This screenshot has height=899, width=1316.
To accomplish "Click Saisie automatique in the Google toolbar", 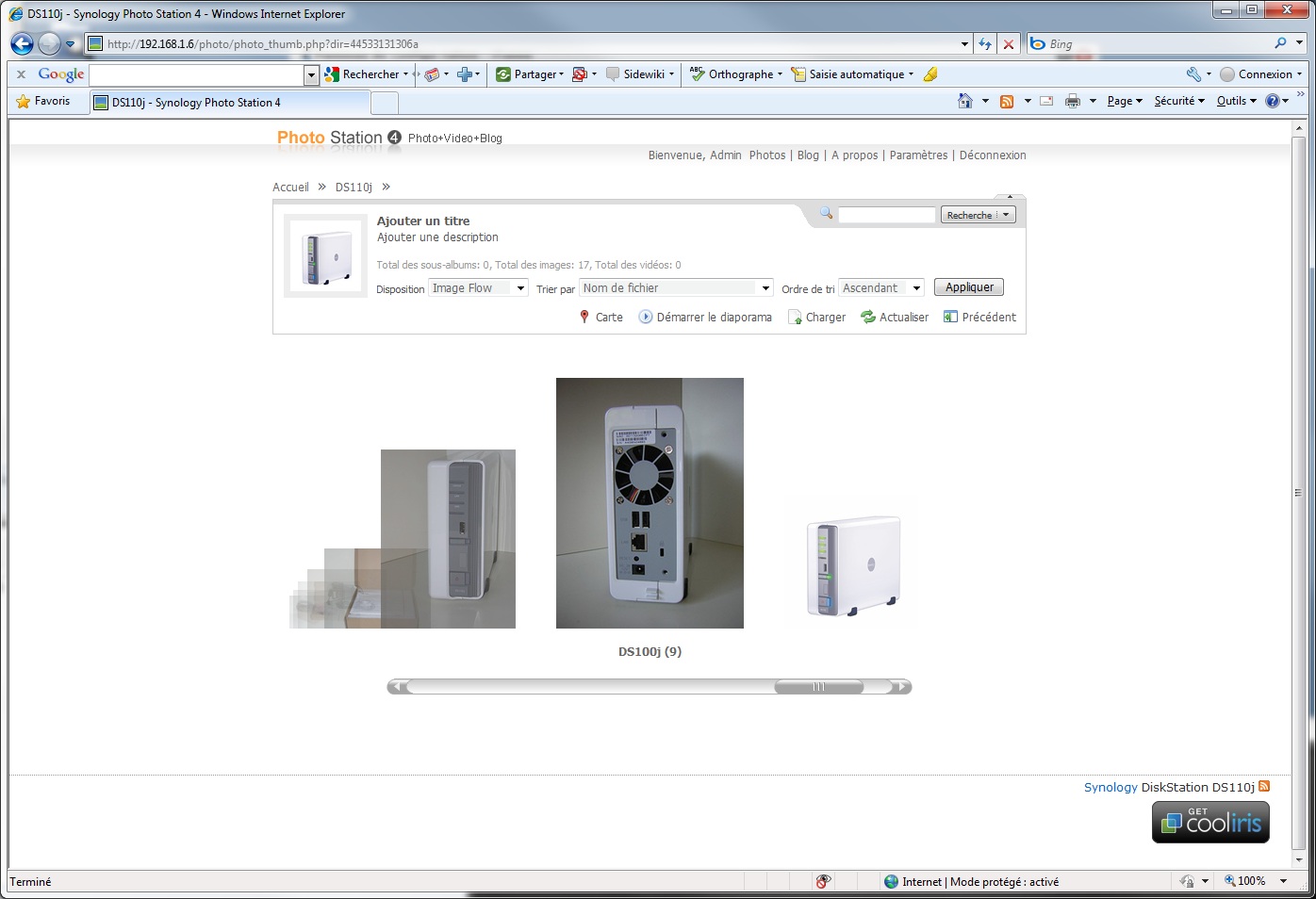I will click(x=852, y=74).
